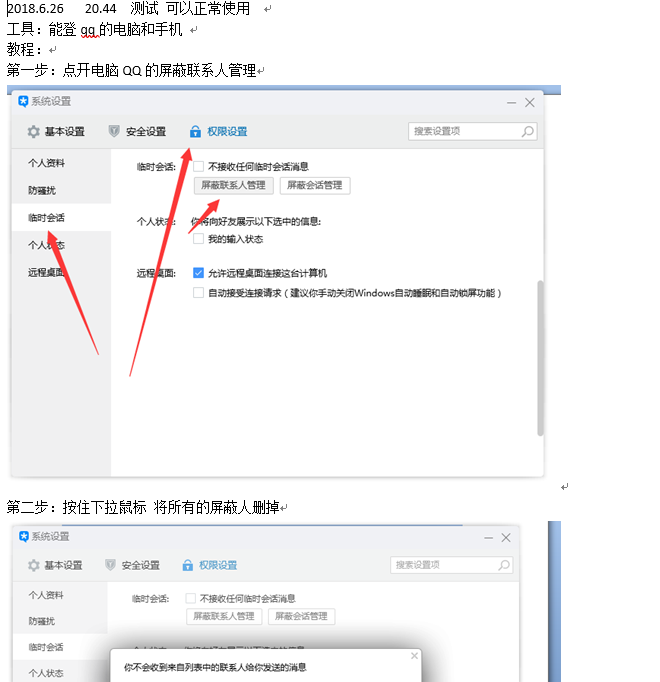This screenshot has width=660, height=682.
Task: Minimize the first 系统设置 window
Action: tap(511, 103)
